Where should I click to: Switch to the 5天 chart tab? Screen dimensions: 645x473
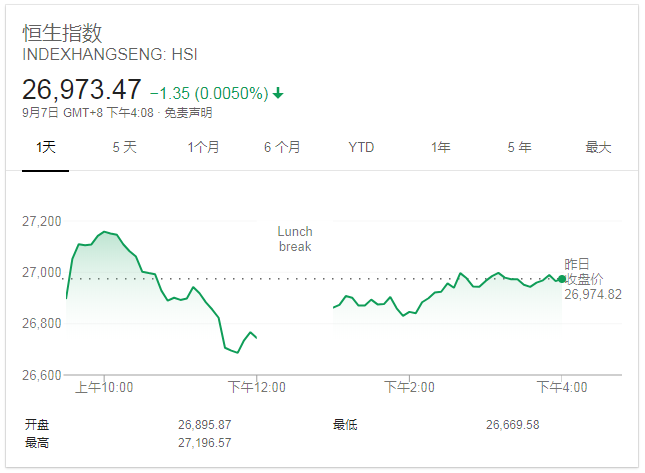124,147
